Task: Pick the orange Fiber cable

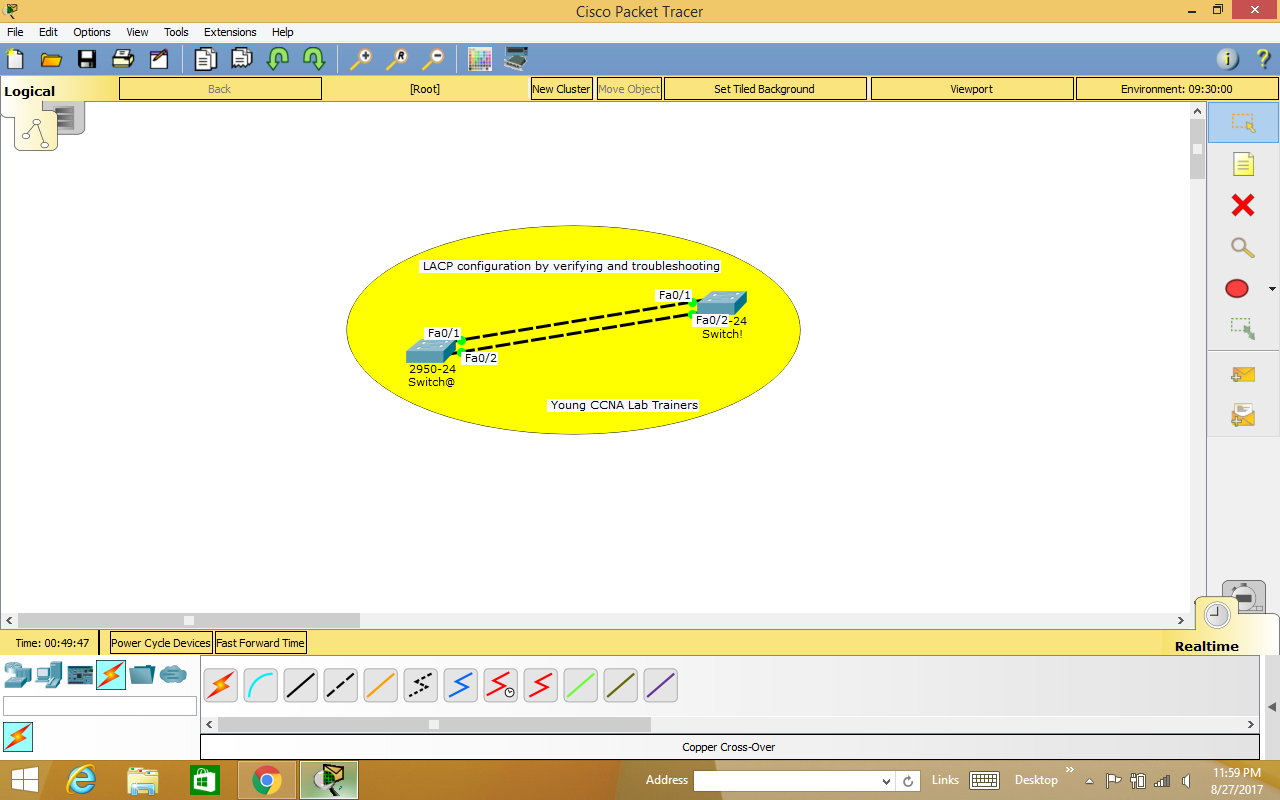Action: point(381,686)
